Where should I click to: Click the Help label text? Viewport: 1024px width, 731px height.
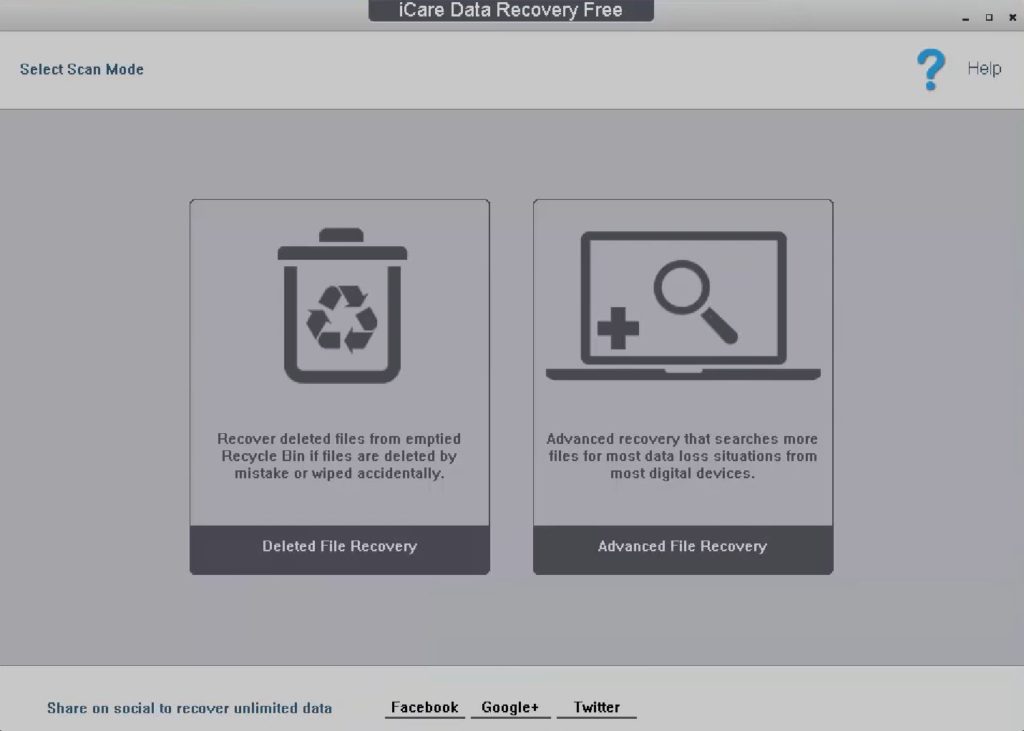[985, 68]
